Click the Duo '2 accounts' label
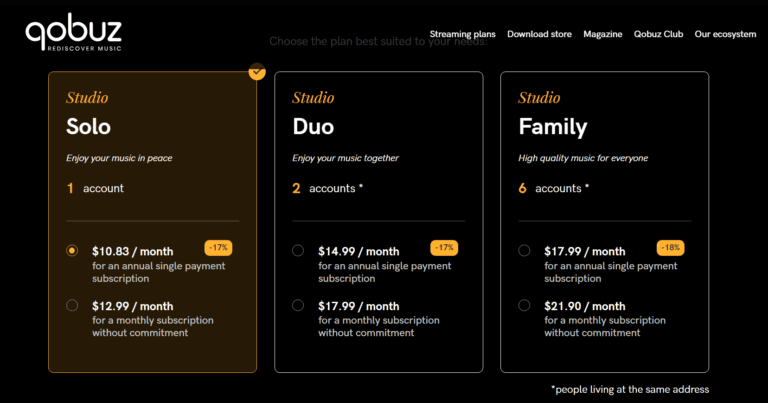Screen dimensions: 768x403 (x=327, y=188)
